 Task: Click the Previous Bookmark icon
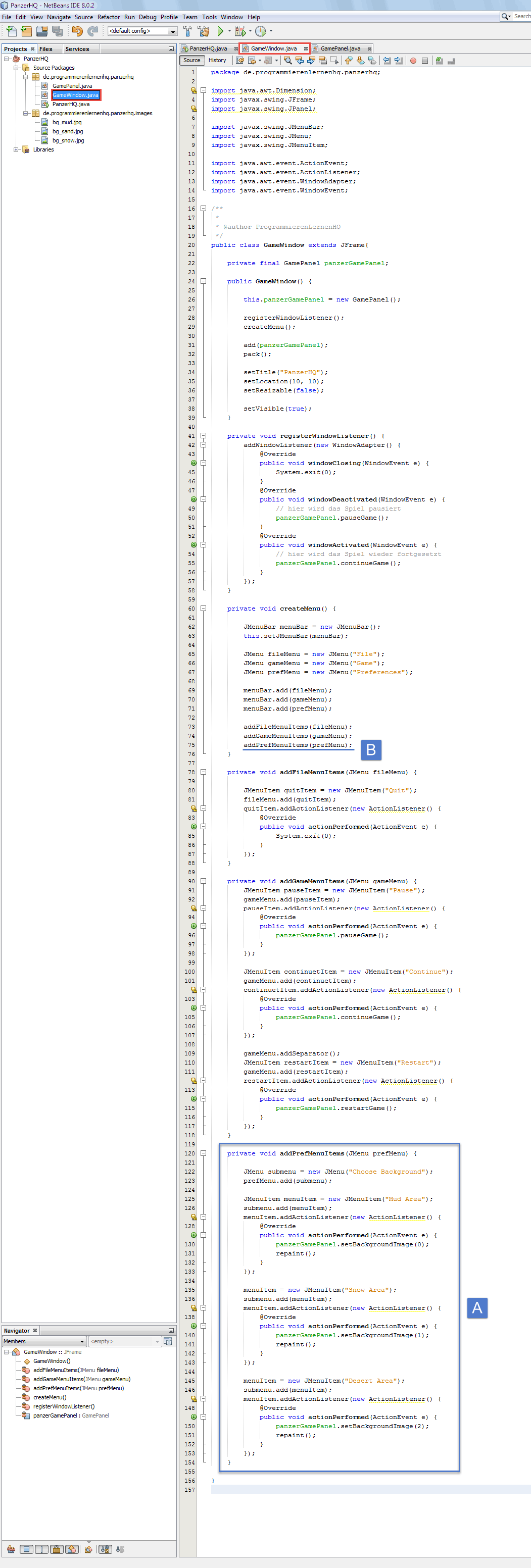click(x=348, y=60)
